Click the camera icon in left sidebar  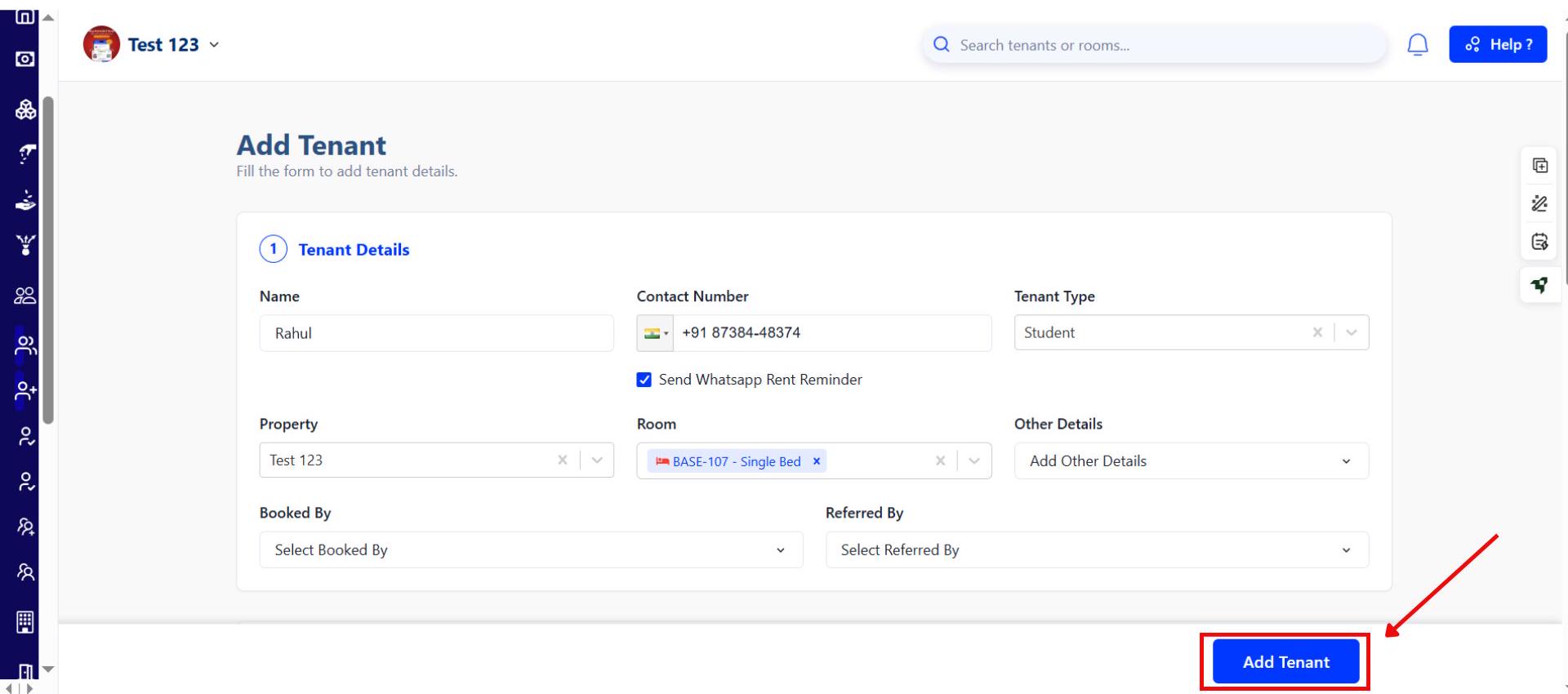(x=25, y=59)
